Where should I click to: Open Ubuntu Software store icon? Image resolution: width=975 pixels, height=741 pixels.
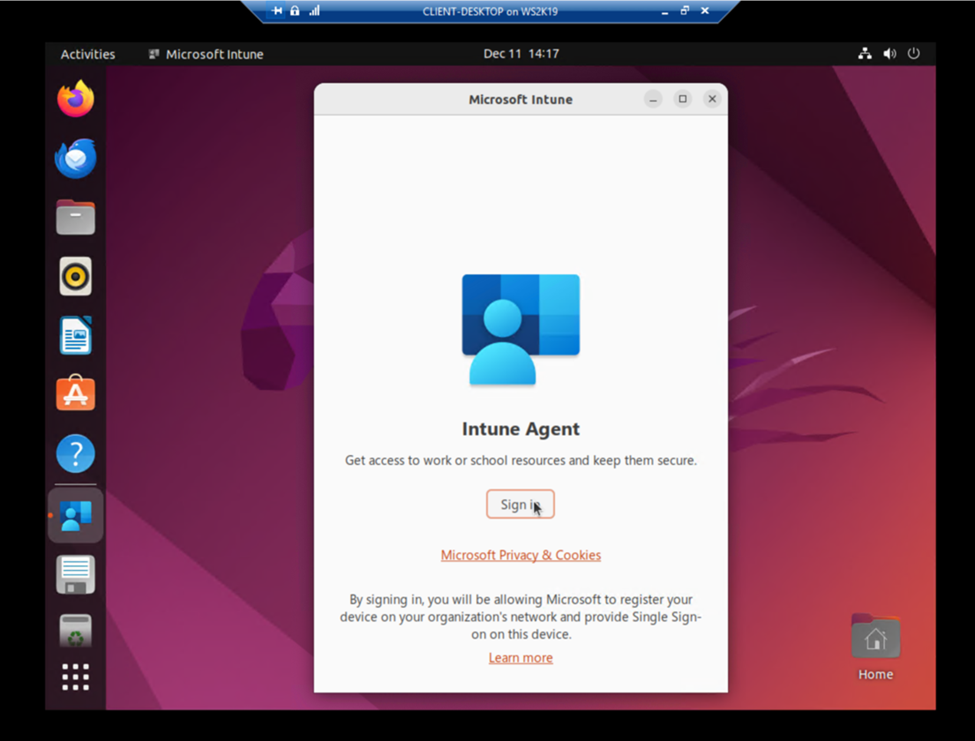(x=76, y=394)
